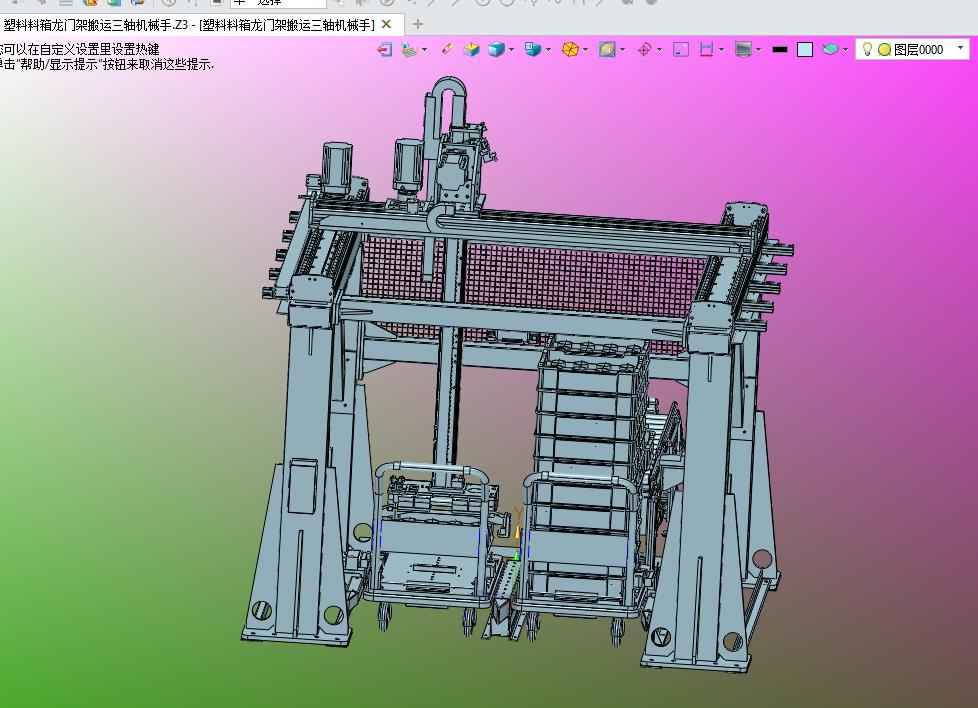
Task: Open the view orientation dropdown arrow
Action: [x=548, y=49]
